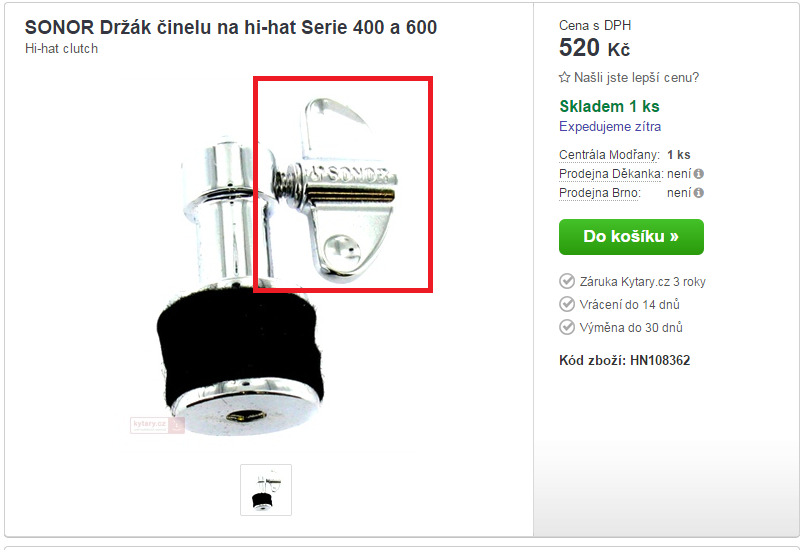Viewport: 805px width, 550px height.
Task: Click the info icon next to Prodejna Děkanka
Action: 699,174
